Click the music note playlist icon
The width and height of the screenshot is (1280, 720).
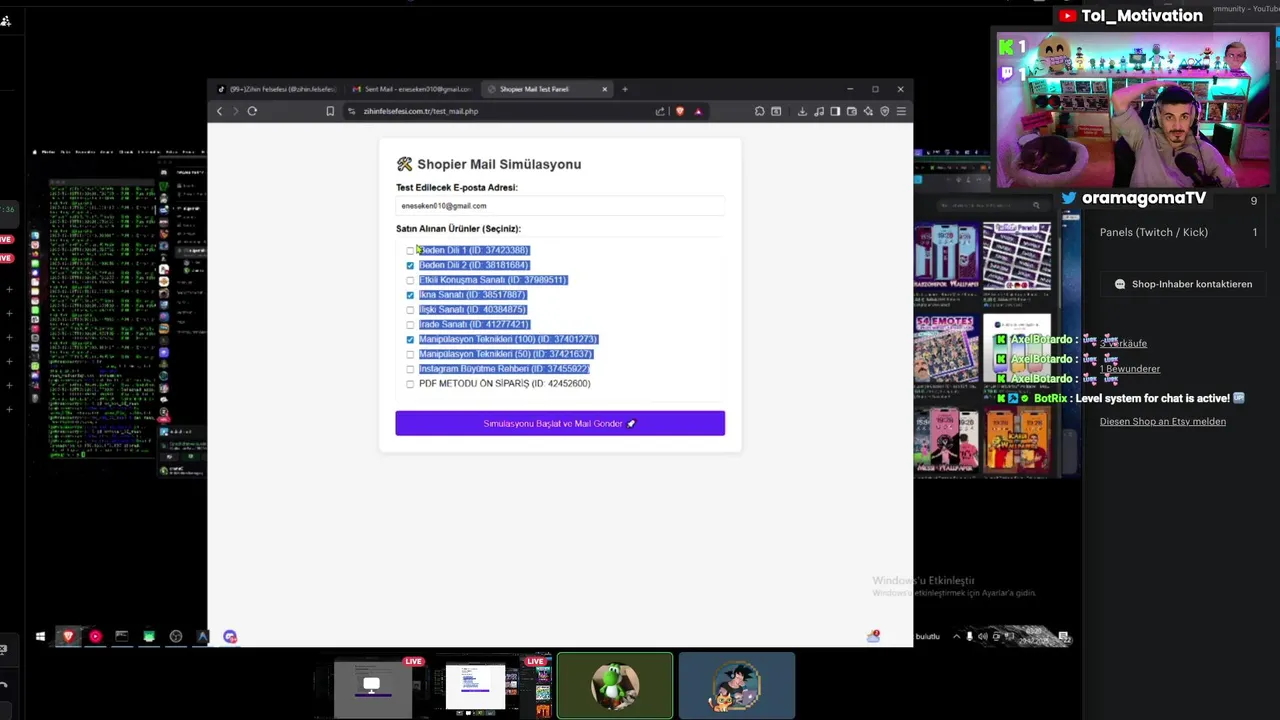pyautogui.click(x=819, y=111)
